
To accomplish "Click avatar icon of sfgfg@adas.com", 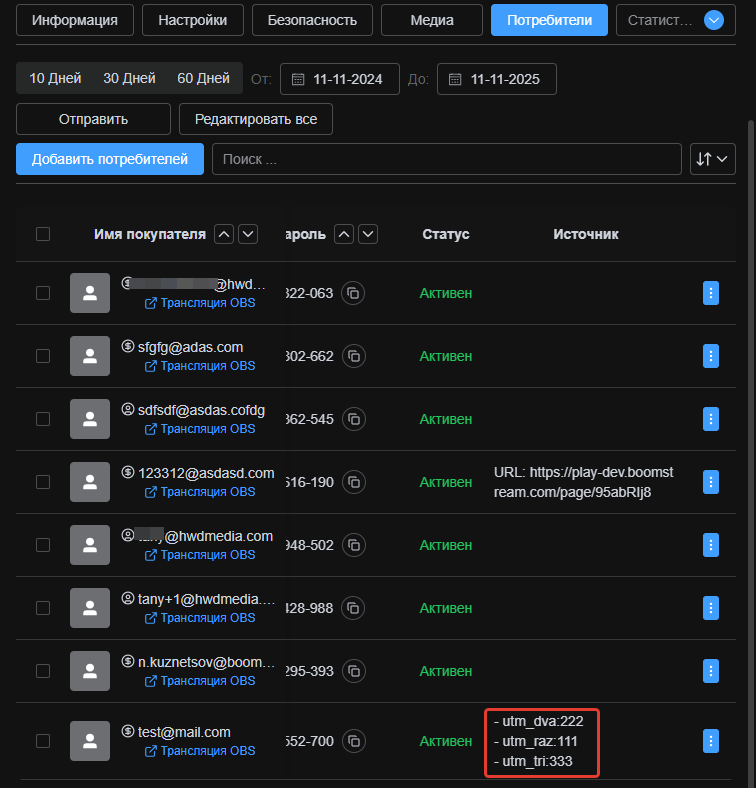I will 90,356.
